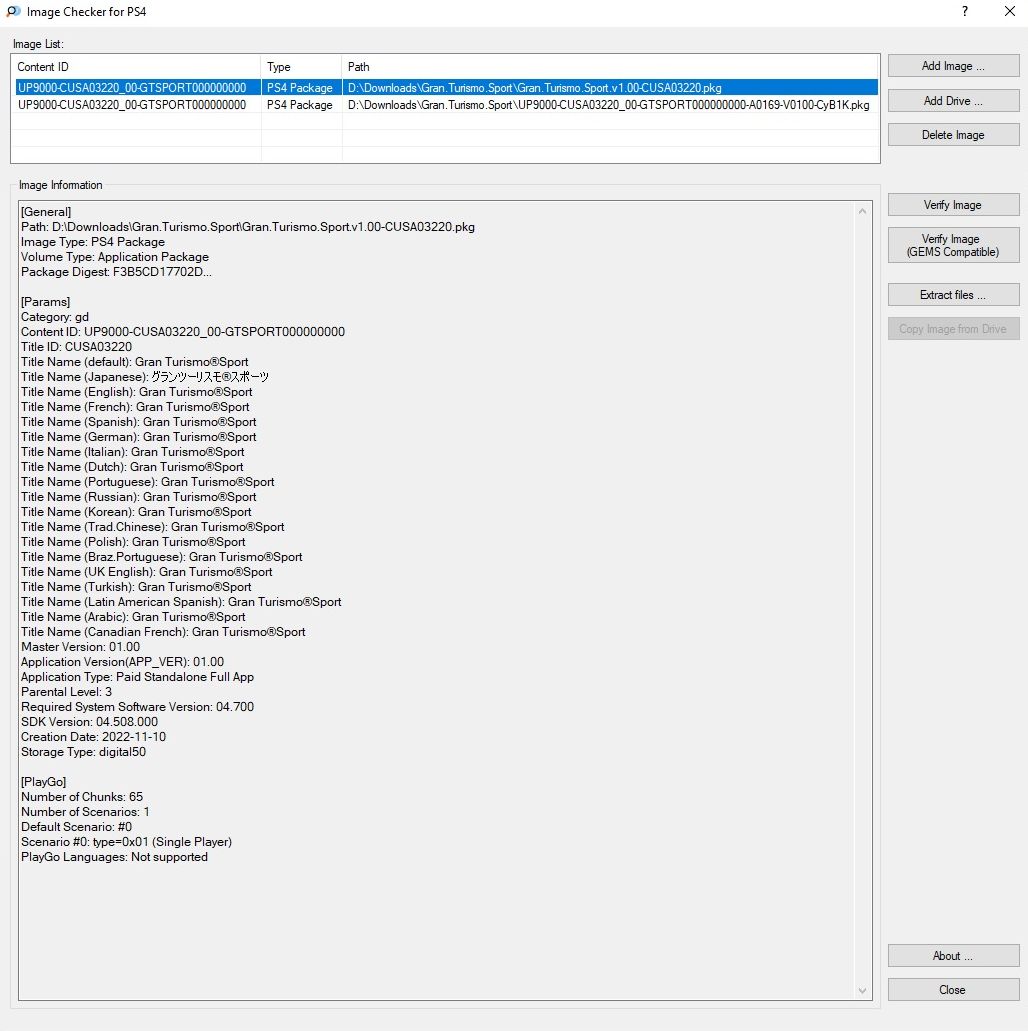Viewport: 1028px width, 1031px height.
Task: Run Verify Image (GEMS Compatible)
Action: pos(953,245)
